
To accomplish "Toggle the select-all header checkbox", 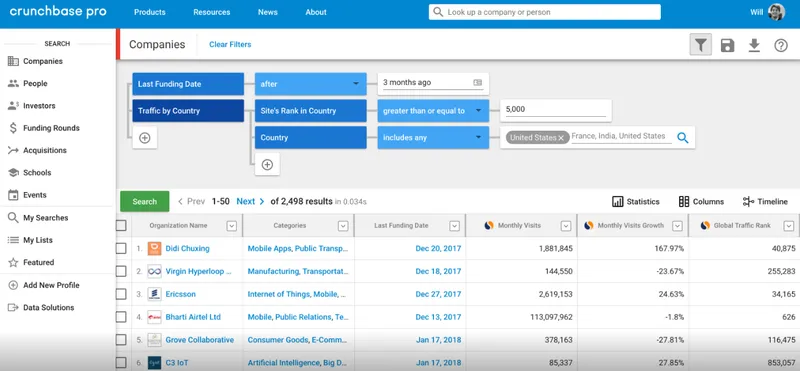I will click(x=121, y=226).
